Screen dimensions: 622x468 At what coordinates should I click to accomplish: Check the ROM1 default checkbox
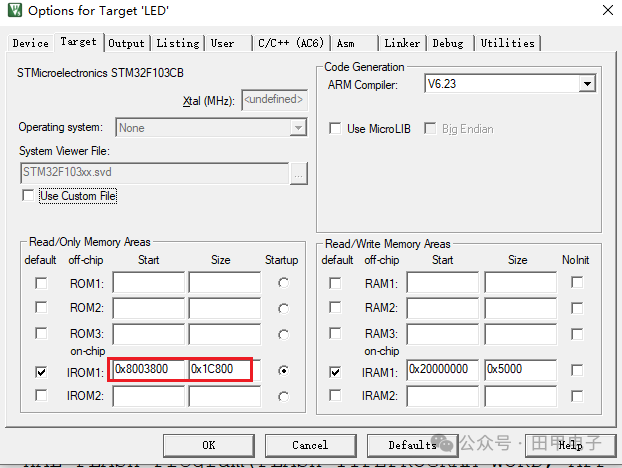[x=41, y=283]
